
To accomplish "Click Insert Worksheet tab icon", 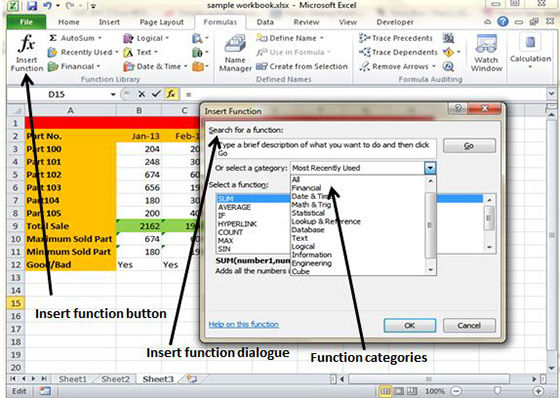I will click(192, 379).
